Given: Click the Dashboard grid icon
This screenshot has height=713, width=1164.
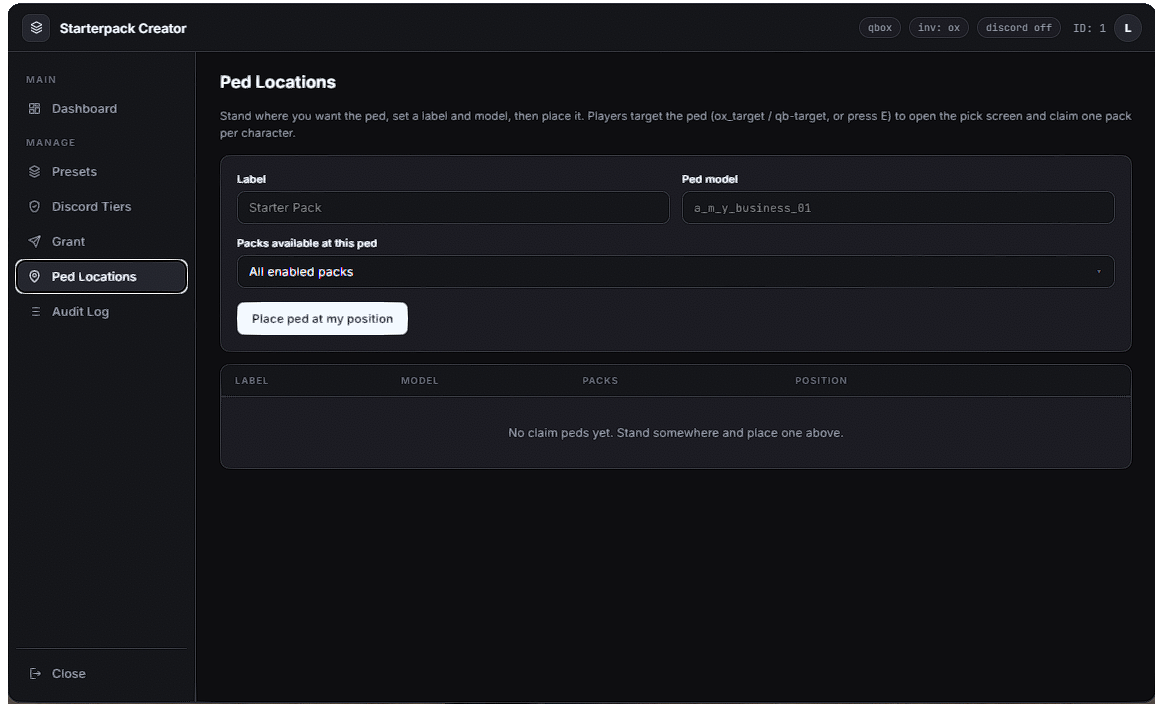Looking at the screenshot, I should [x=34, y=108].
